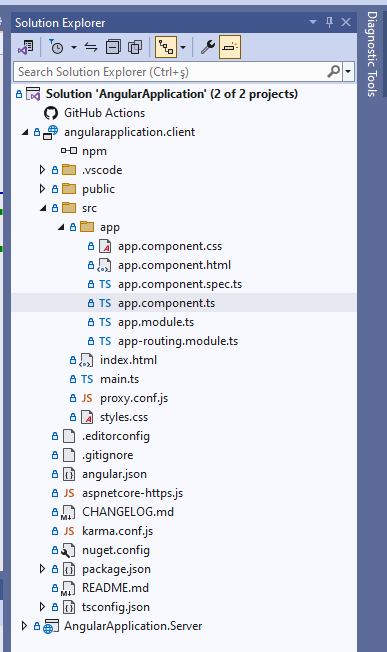Viewport: 387px width, 652px height.
Task: Open the Diagnostic Tools side tab
Action: [x=372, y=54]
